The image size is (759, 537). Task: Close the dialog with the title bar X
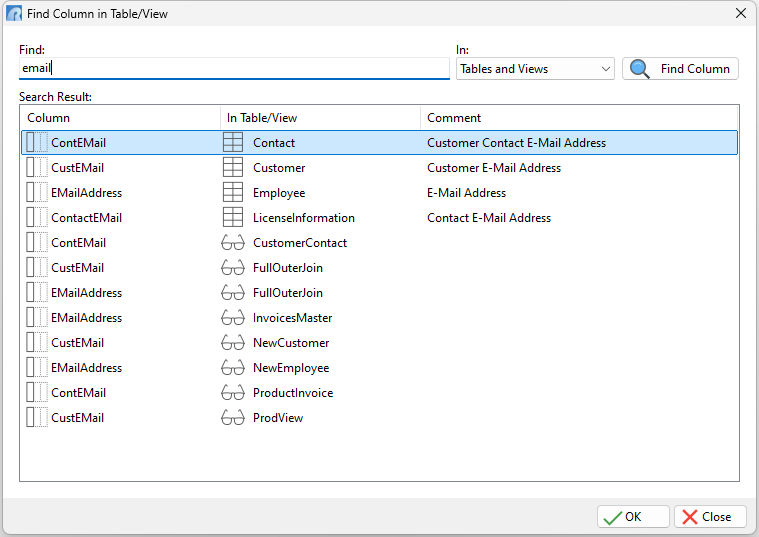741,13
